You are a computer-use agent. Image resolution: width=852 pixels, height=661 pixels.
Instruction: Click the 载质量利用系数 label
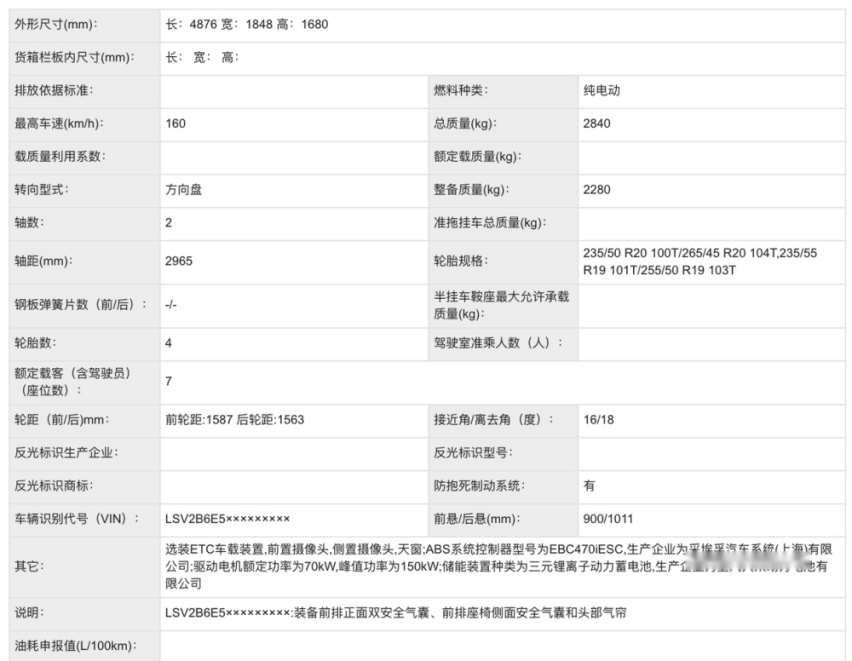click(x=60, y=157)
